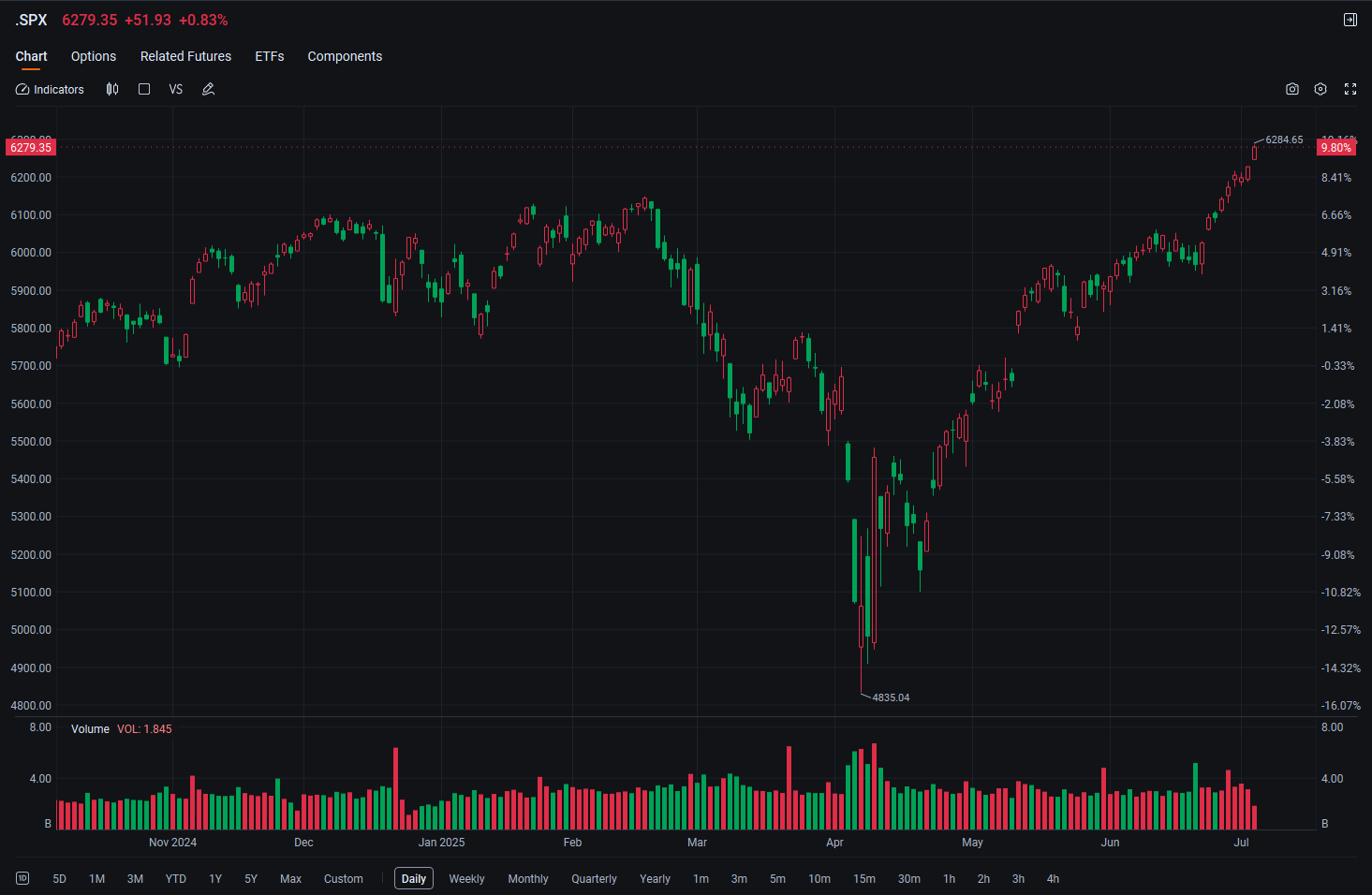Click the 6279.35 price label on axis
The image size is (1372, 895).
[31, 147]
